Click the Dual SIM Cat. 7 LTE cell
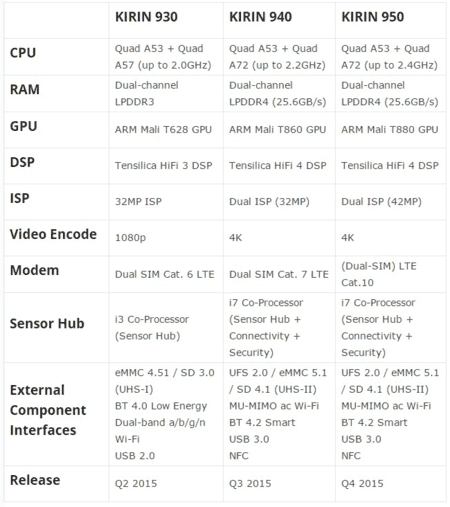Screen dimensions: 450x507 (279, 274)
